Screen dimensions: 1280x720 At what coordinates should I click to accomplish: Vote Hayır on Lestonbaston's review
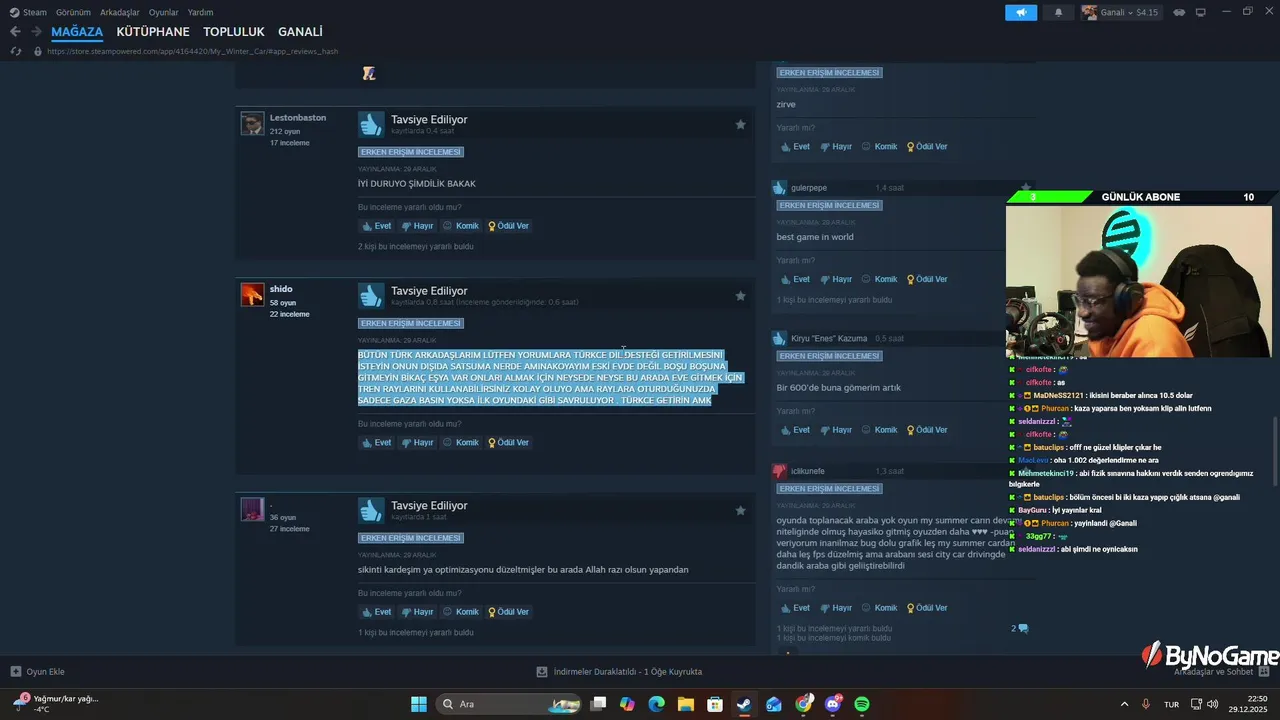tap(417, 226)
